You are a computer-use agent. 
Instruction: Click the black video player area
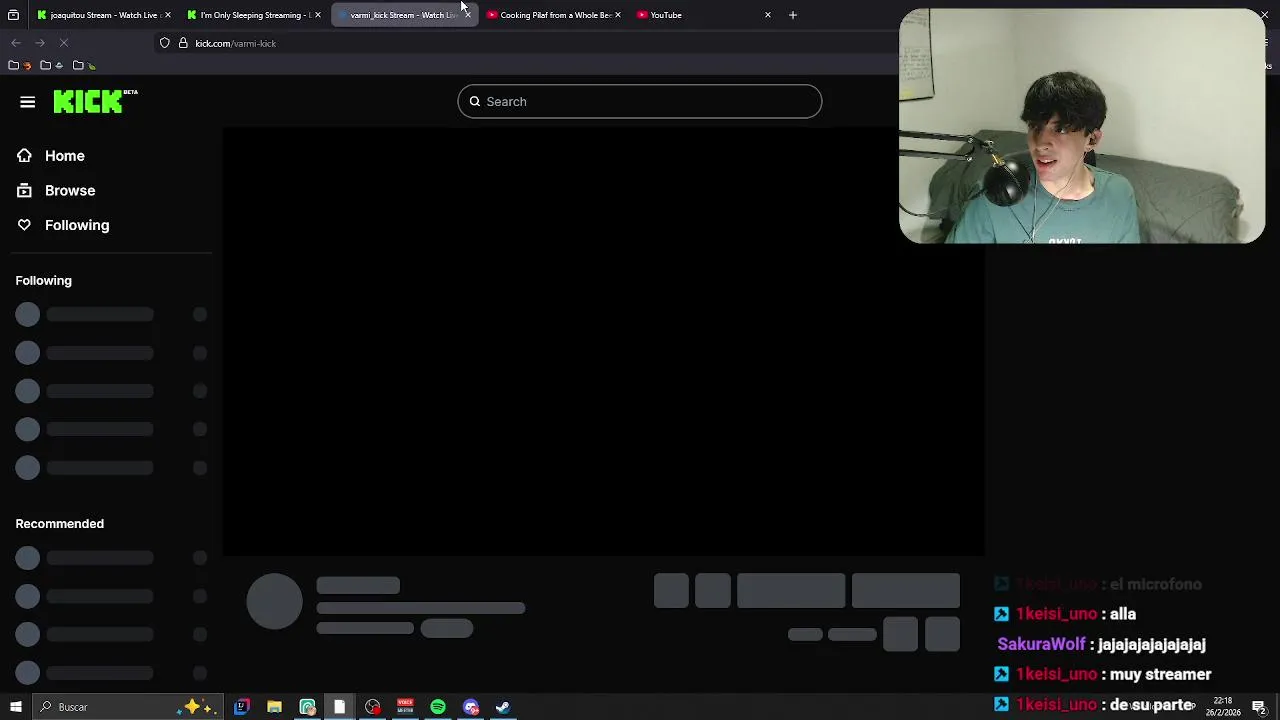tap(603, 341)
